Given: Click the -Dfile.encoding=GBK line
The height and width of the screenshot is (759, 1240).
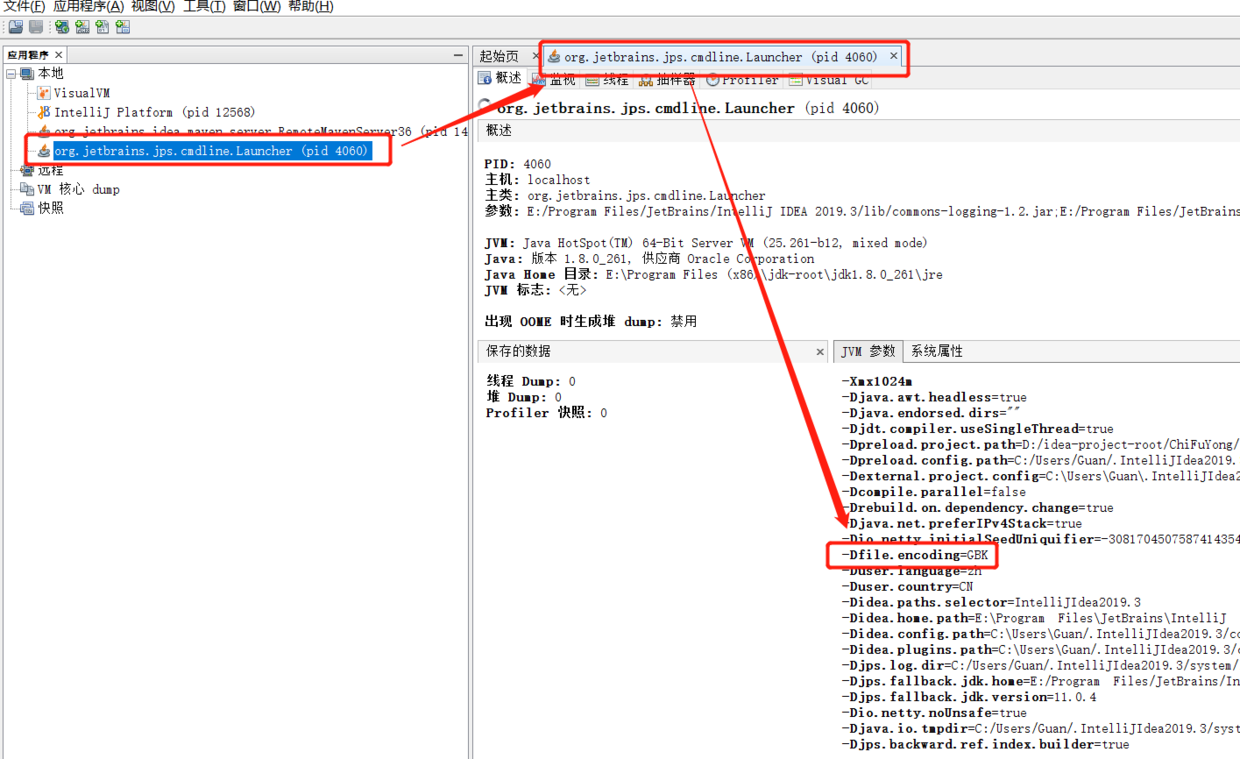Looking at the screenshot, I should [x=915, y=555].
